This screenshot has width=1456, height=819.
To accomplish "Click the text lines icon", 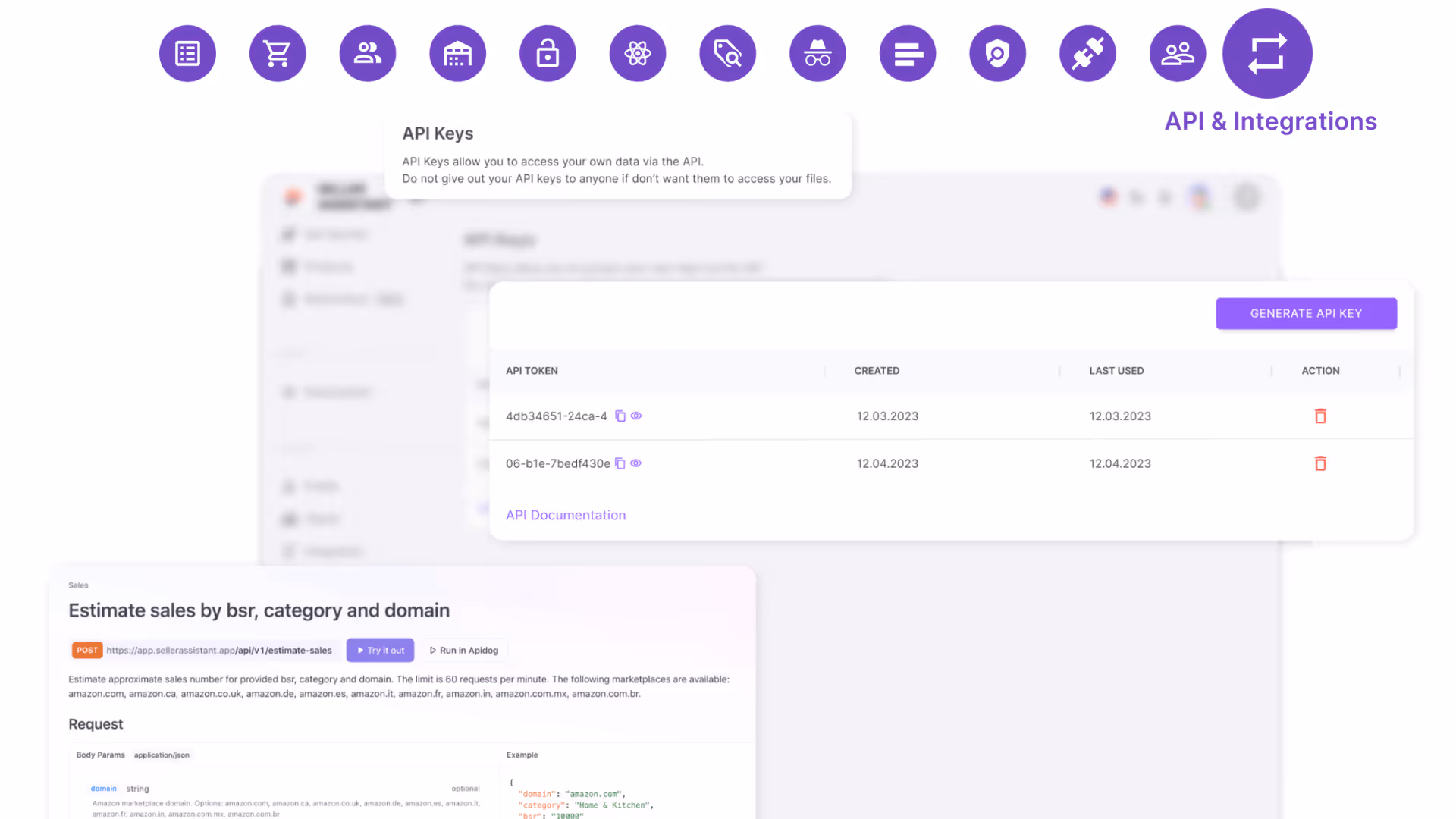I will click(908, 53).
